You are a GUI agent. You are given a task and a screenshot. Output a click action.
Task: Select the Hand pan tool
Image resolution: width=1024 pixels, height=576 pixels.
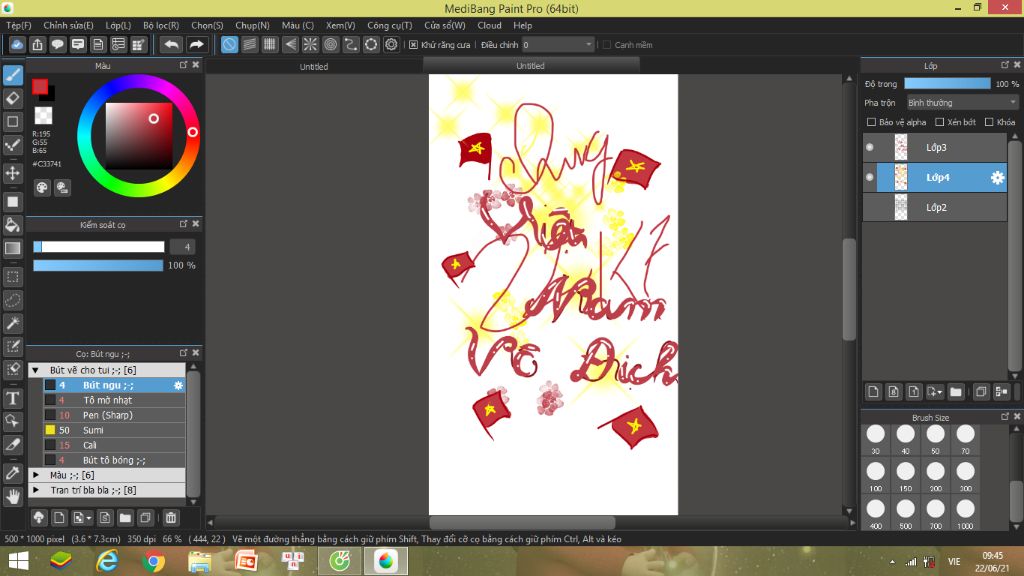pyautogui.click(x=12, y=497)
